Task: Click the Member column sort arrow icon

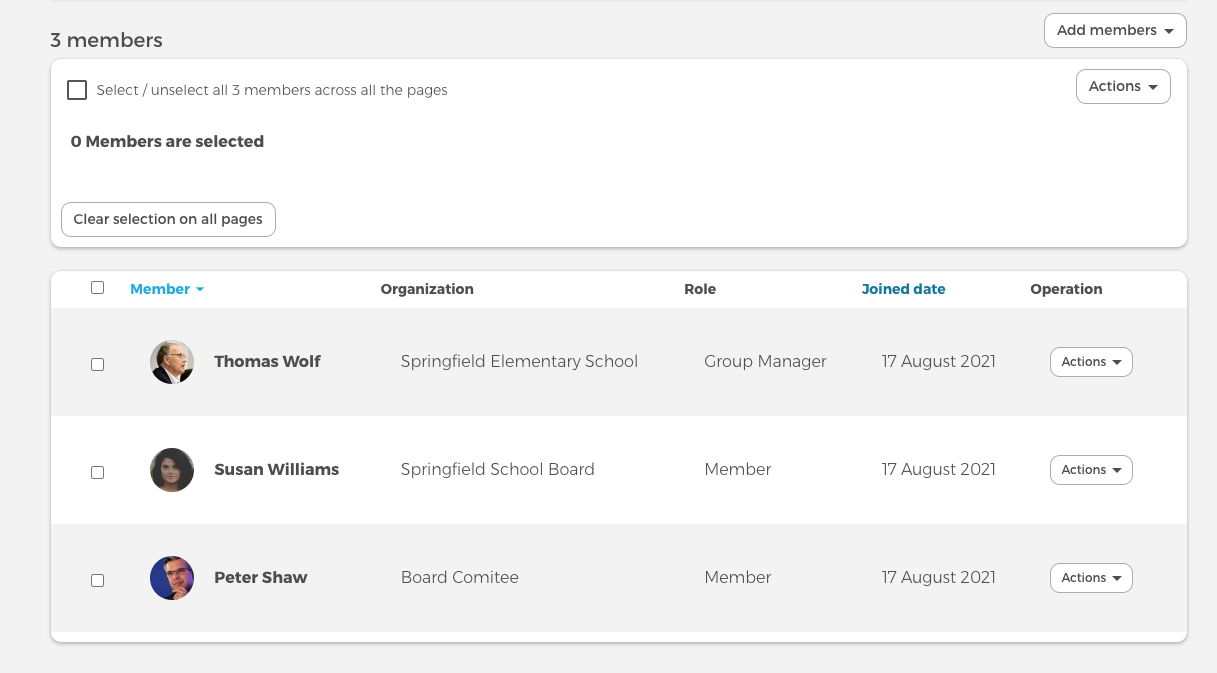Action: tap(200, 290)
